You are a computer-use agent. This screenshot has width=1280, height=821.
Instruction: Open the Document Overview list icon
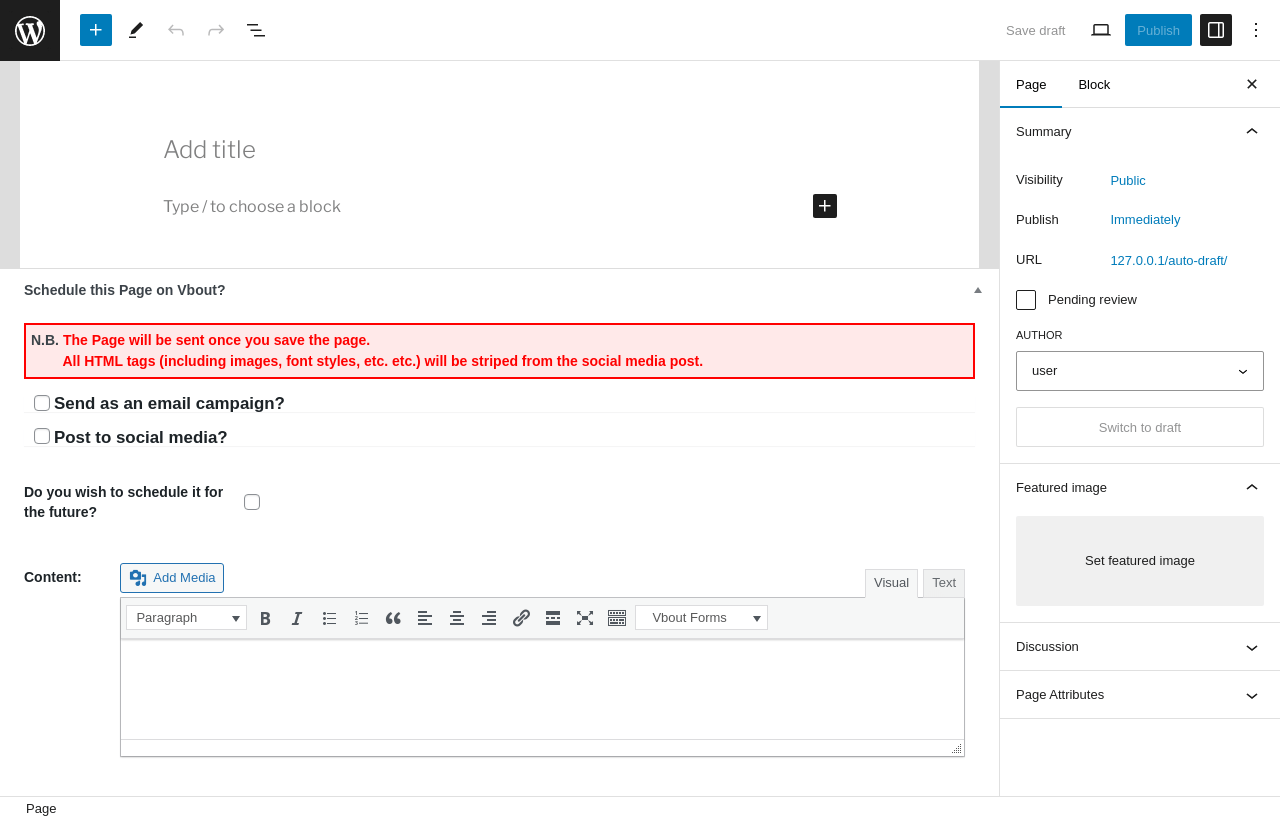(256, 30)
